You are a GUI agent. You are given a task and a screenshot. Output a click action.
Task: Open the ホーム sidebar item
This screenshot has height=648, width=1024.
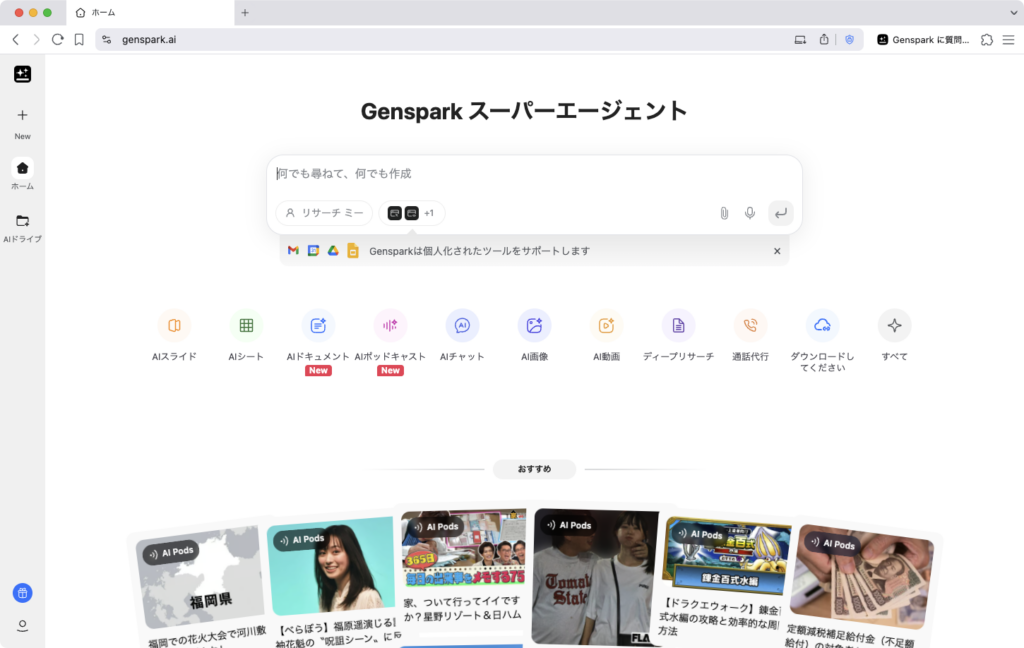pos(22,175)
